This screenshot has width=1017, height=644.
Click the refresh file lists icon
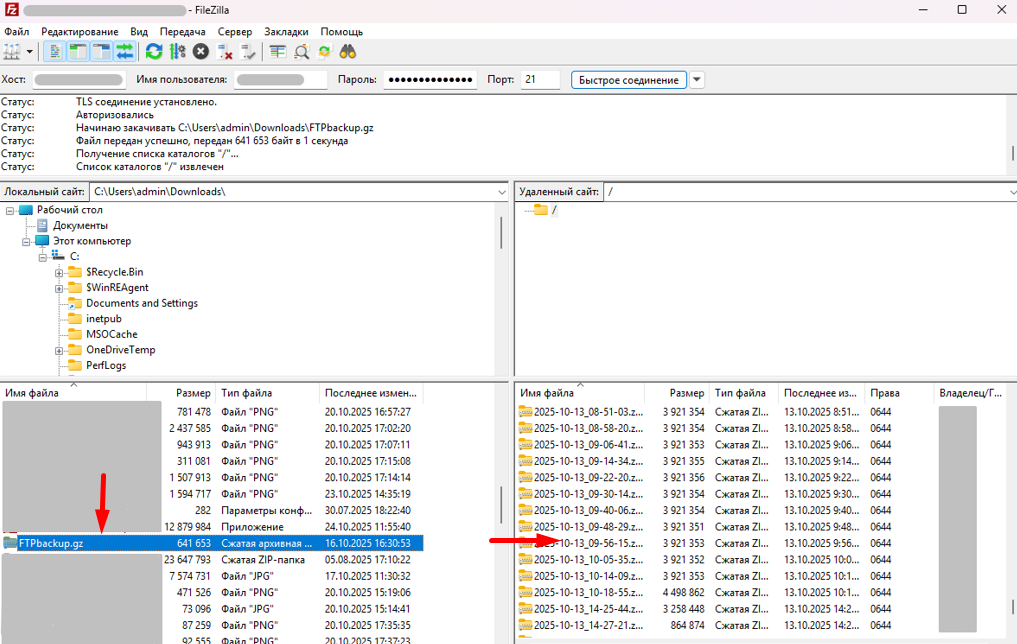coord(153,52)
